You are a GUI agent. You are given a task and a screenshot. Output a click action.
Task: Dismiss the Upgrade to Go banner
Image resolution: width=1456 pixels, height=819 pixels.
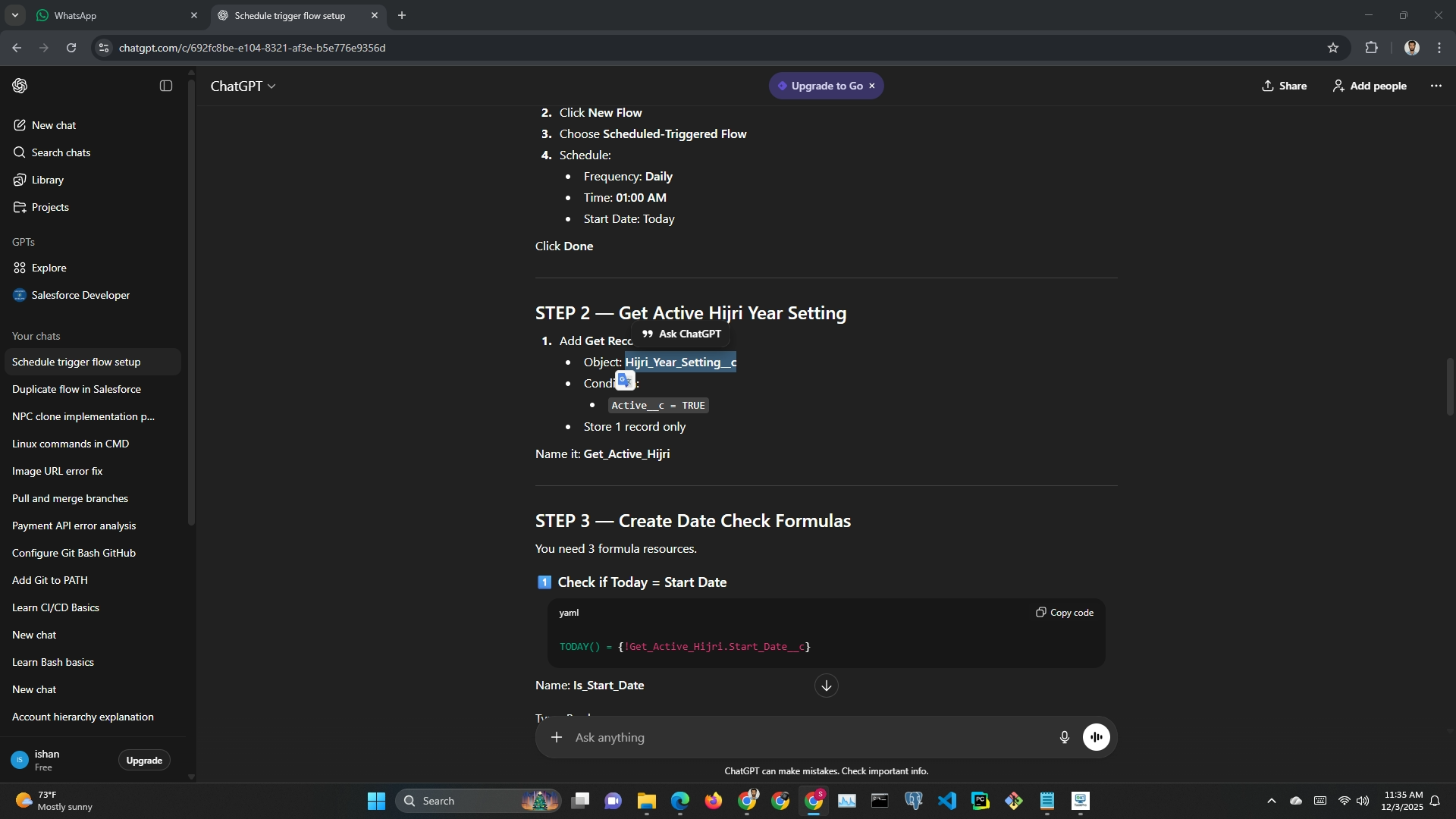pyautogui.click(x=872, y=86)
